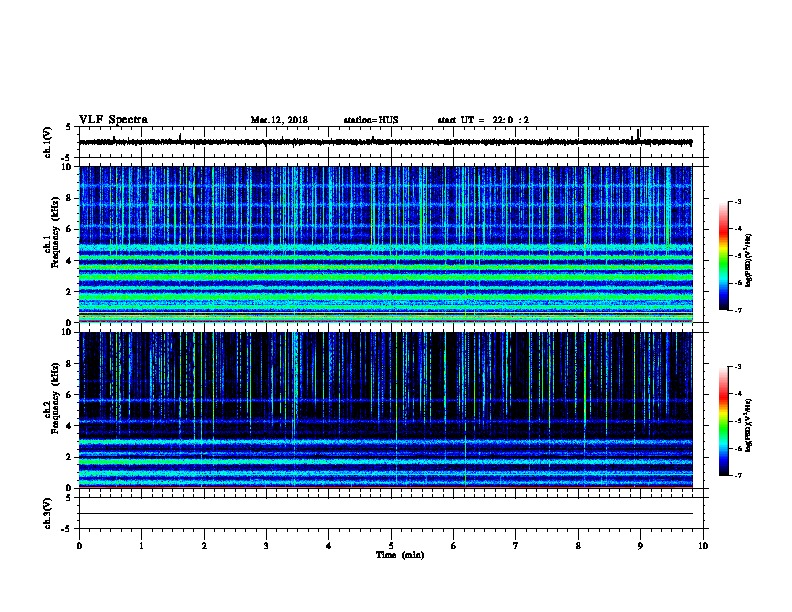Click the ch.1 color bar "log(PSD)(V²/Hz)" label

tap(749, 260)
